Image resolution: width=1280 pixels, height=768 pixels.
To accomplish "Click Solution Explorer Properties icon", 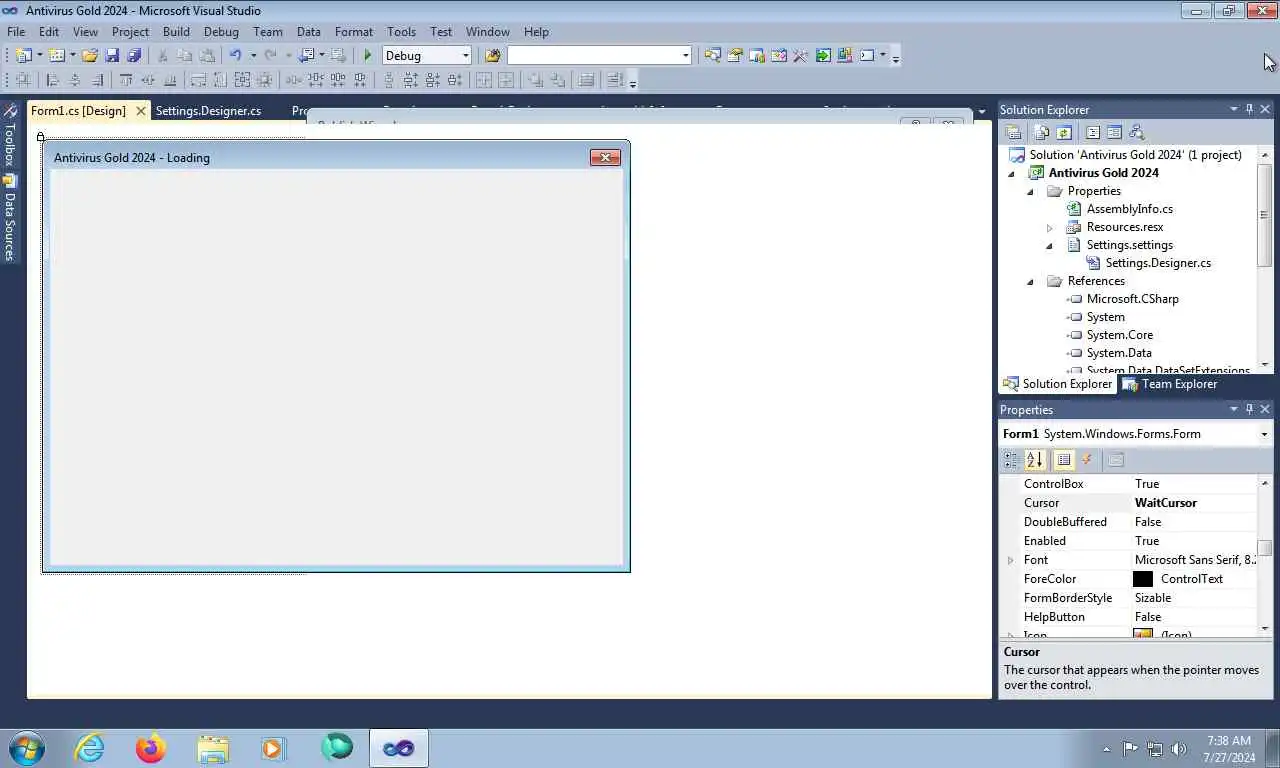I will tap(1013, 132).
